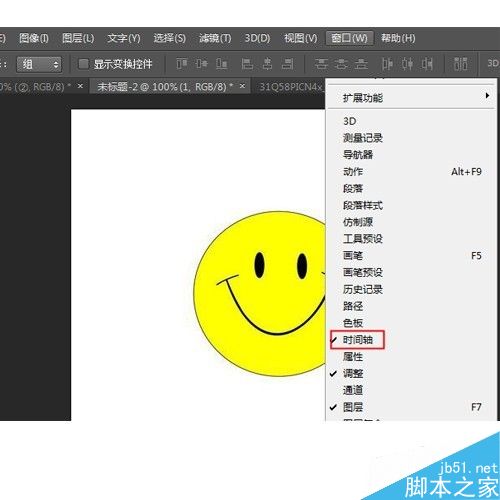Choose the 画笔预设 menu entry

pos(411,273)
